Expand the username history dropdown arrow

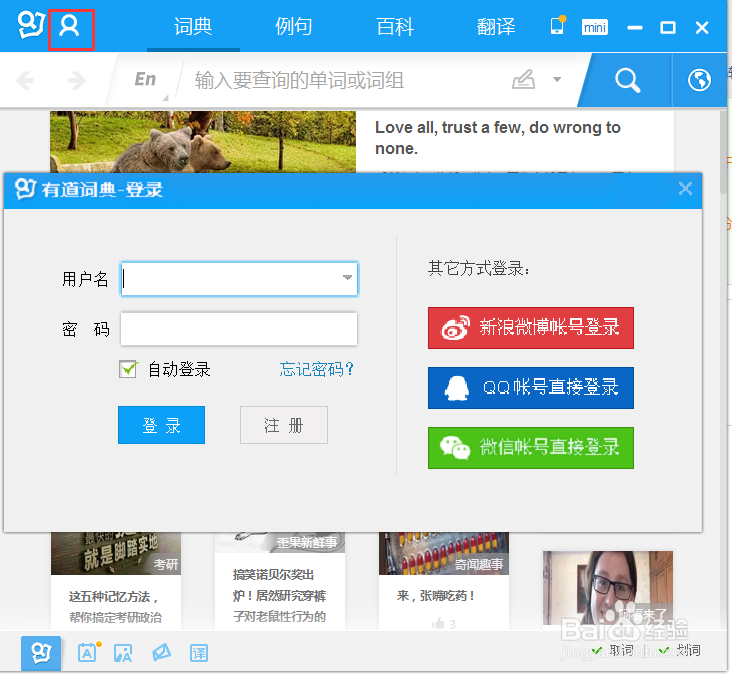347,277
